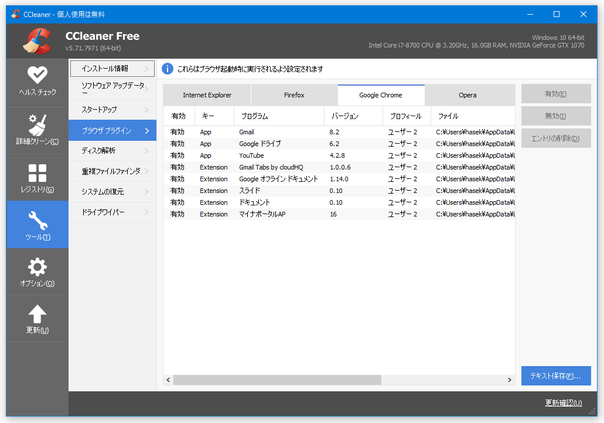Click the 有効 enable button
The height and width of the screenshot is (423, 604).
[x=556, y=94]
